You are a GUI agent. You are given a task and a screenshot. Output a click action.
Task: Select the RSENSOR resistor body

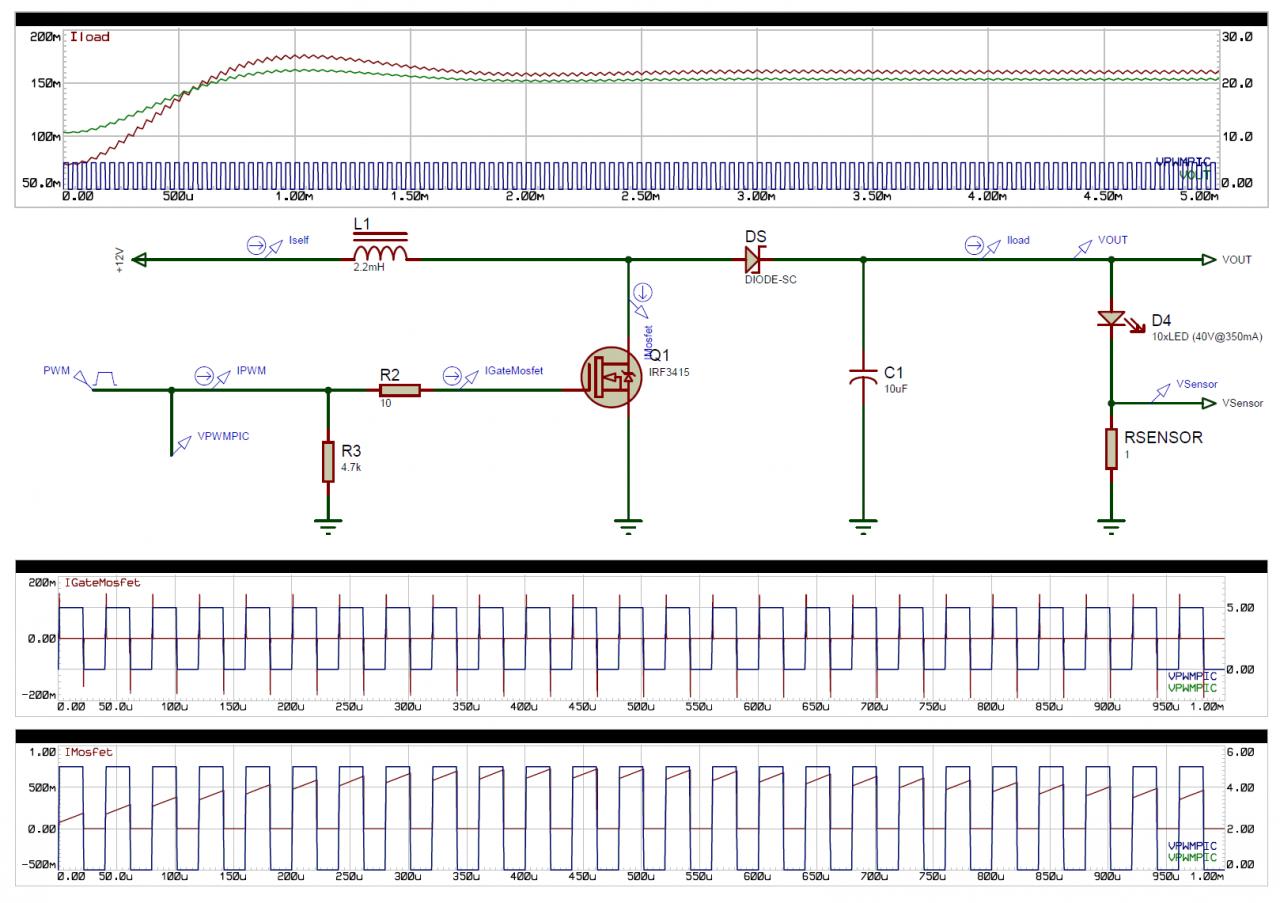[1111, 447]
